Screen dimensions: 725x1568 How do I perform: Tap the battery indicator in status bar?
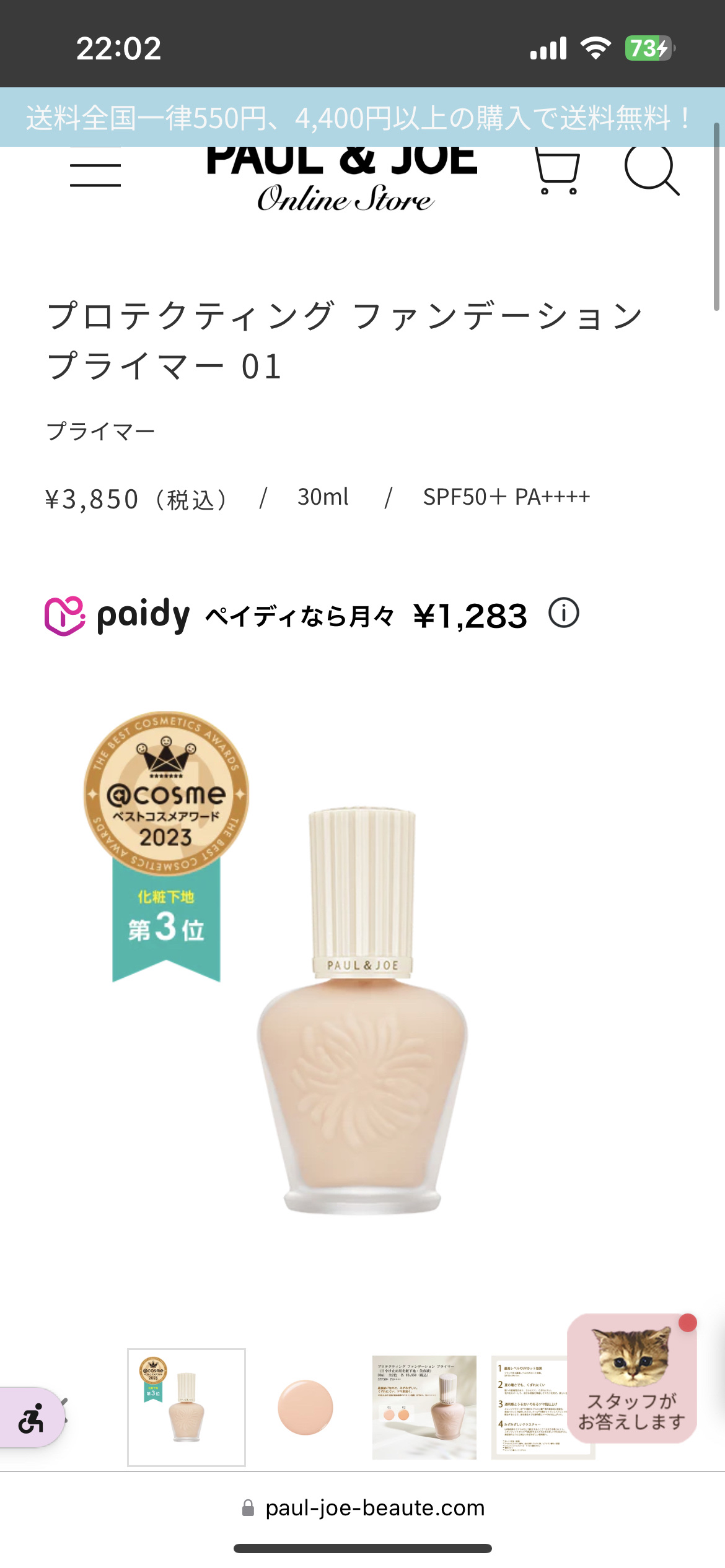click(649, 48)
